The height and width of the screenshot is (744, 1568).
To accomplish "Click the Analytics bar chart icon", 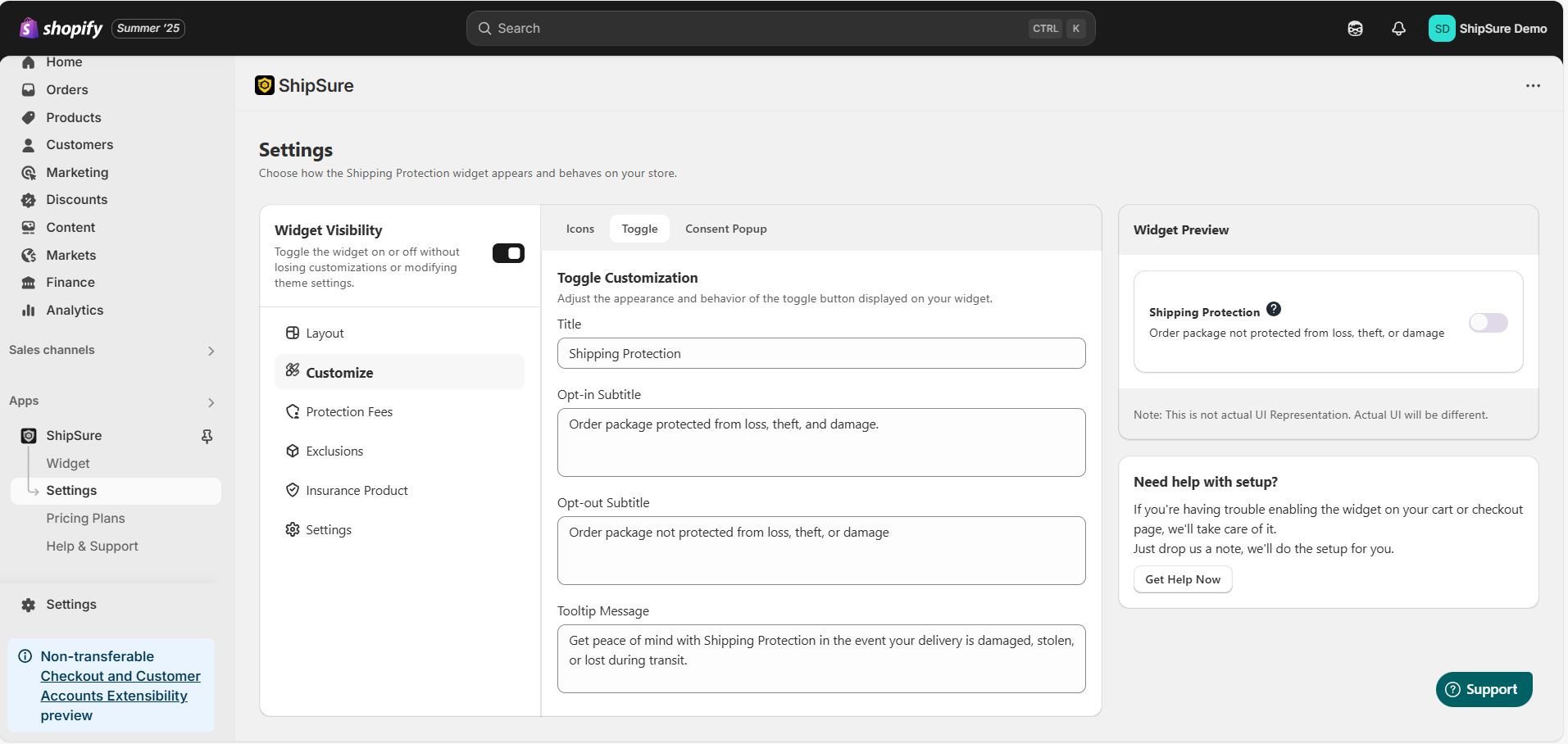I will (x=29, y=311).
